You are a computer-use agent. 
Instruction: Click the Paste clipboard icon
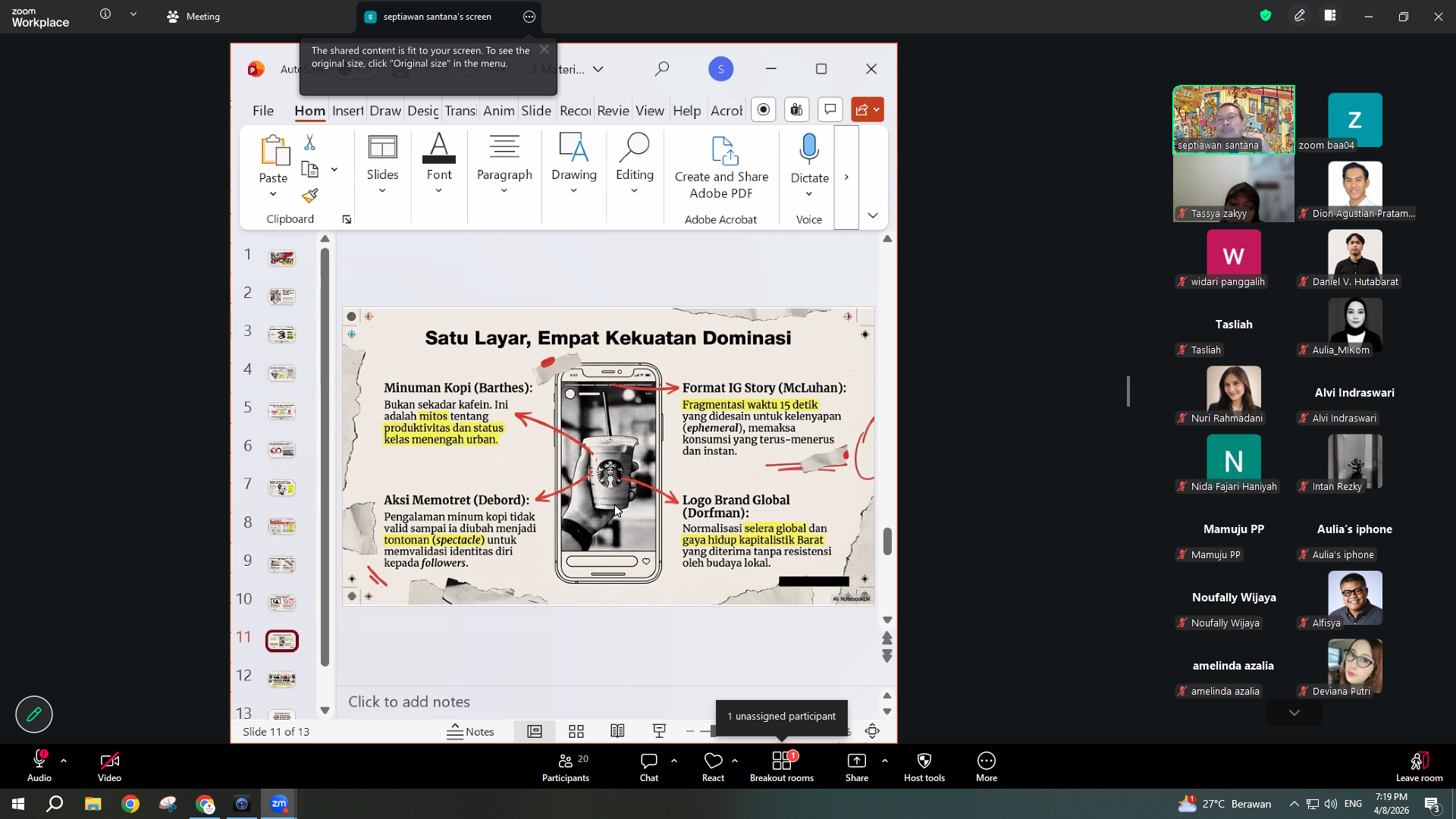point(274,150)
